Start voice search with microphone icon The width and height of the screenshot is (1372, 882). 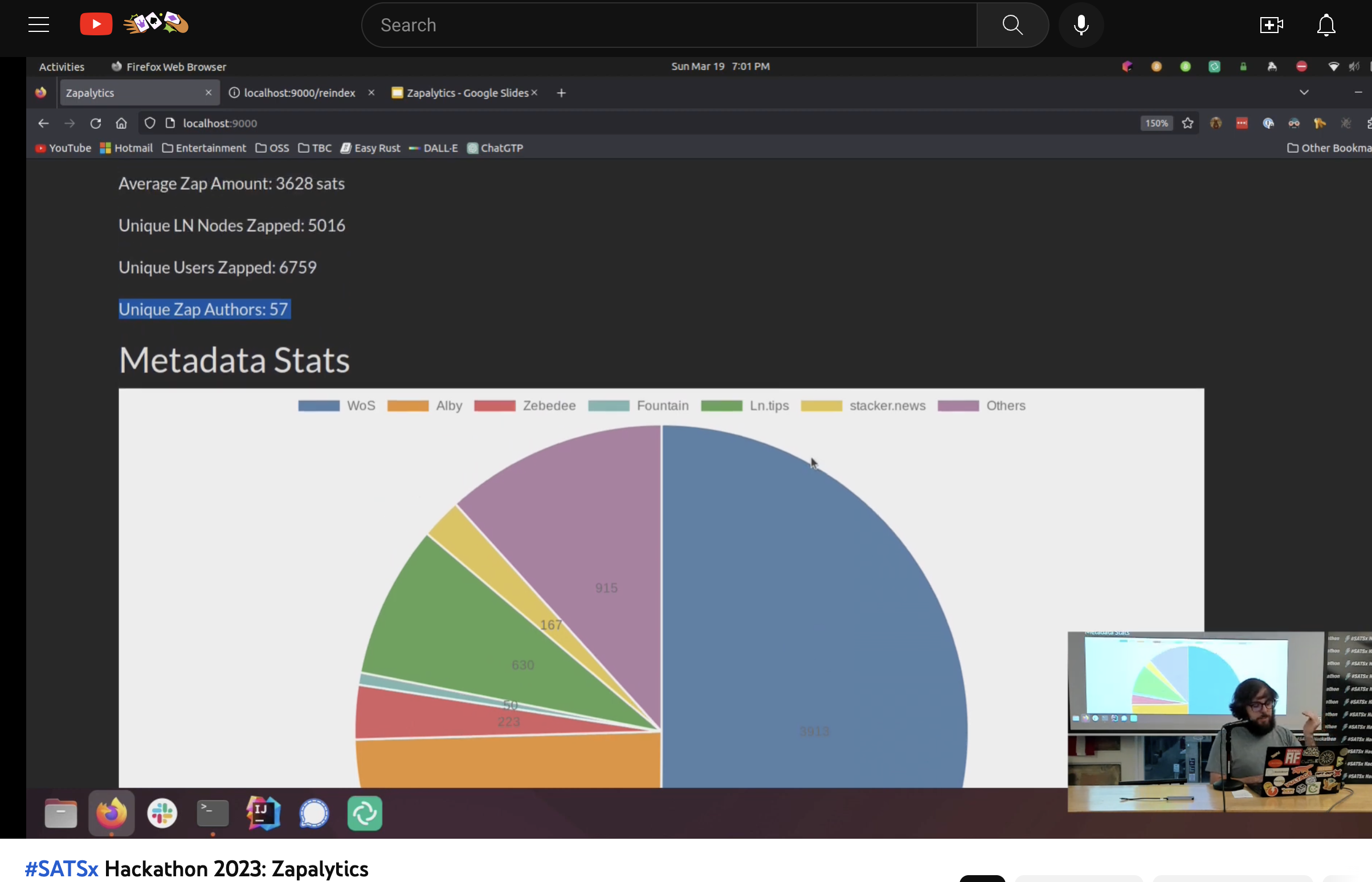(x=1080, y=25)
